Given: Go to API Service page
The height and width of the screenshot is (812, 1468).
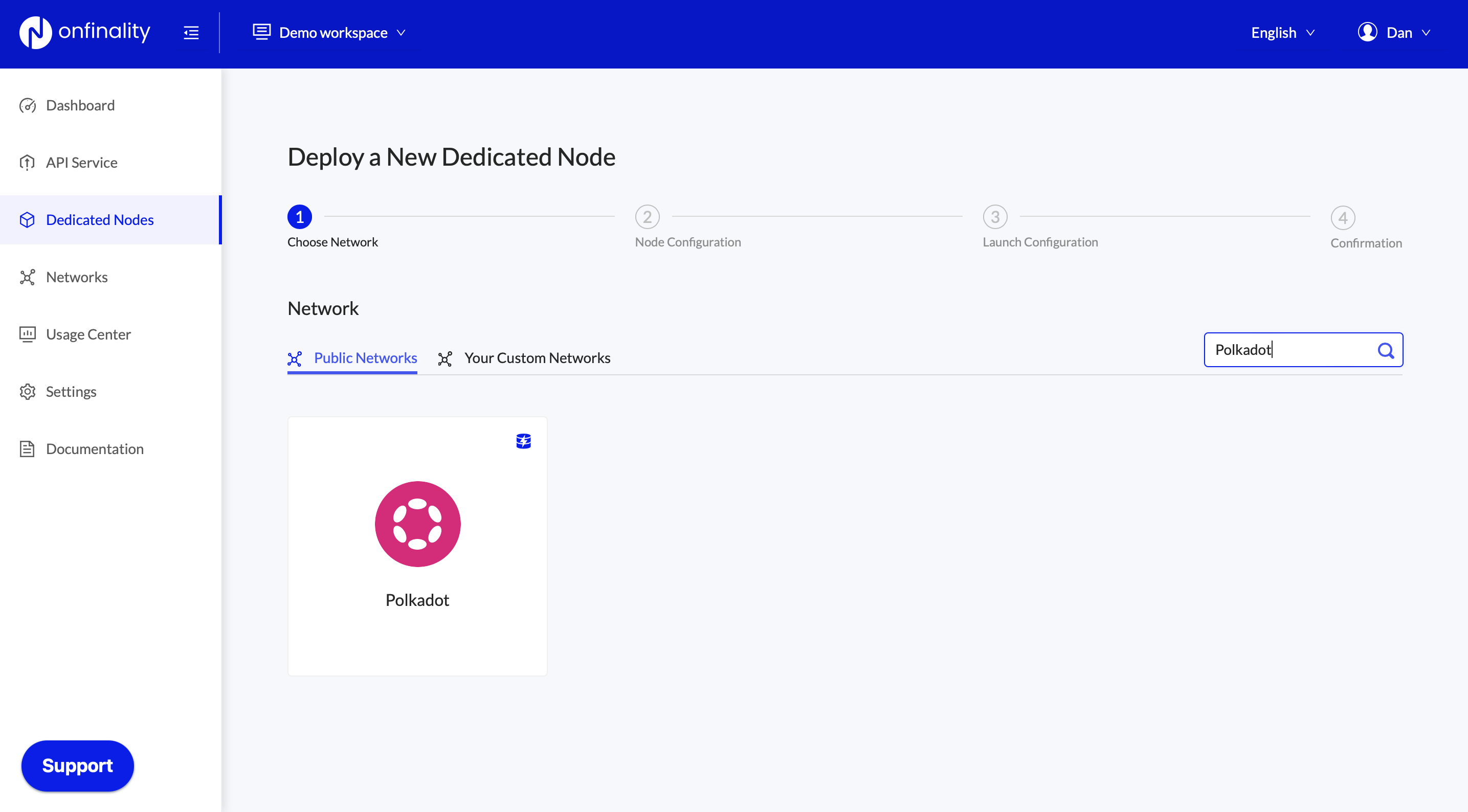Looking at the screenshot, I should 81,163.
